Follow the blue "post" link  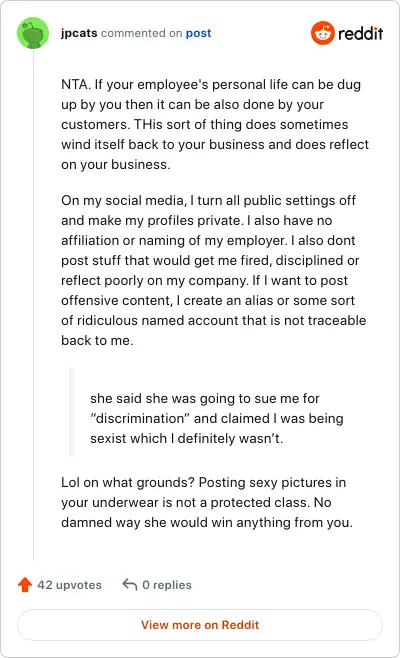click(199, 33)
